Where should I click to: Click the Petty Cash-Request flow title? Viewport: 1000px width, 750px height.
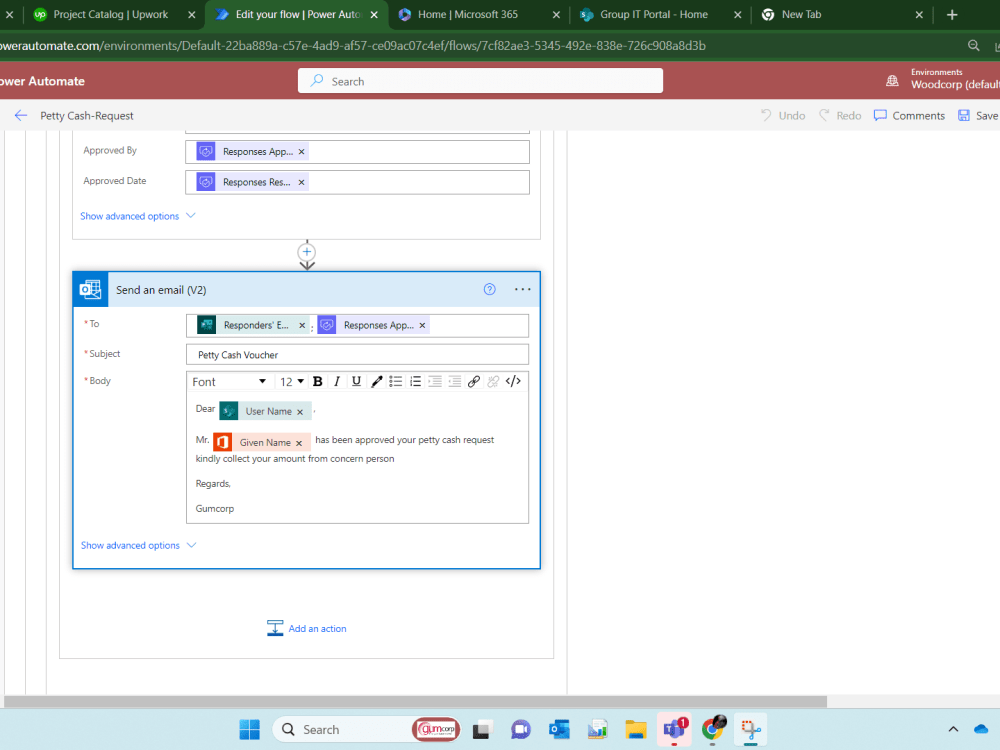click(87, 115)
